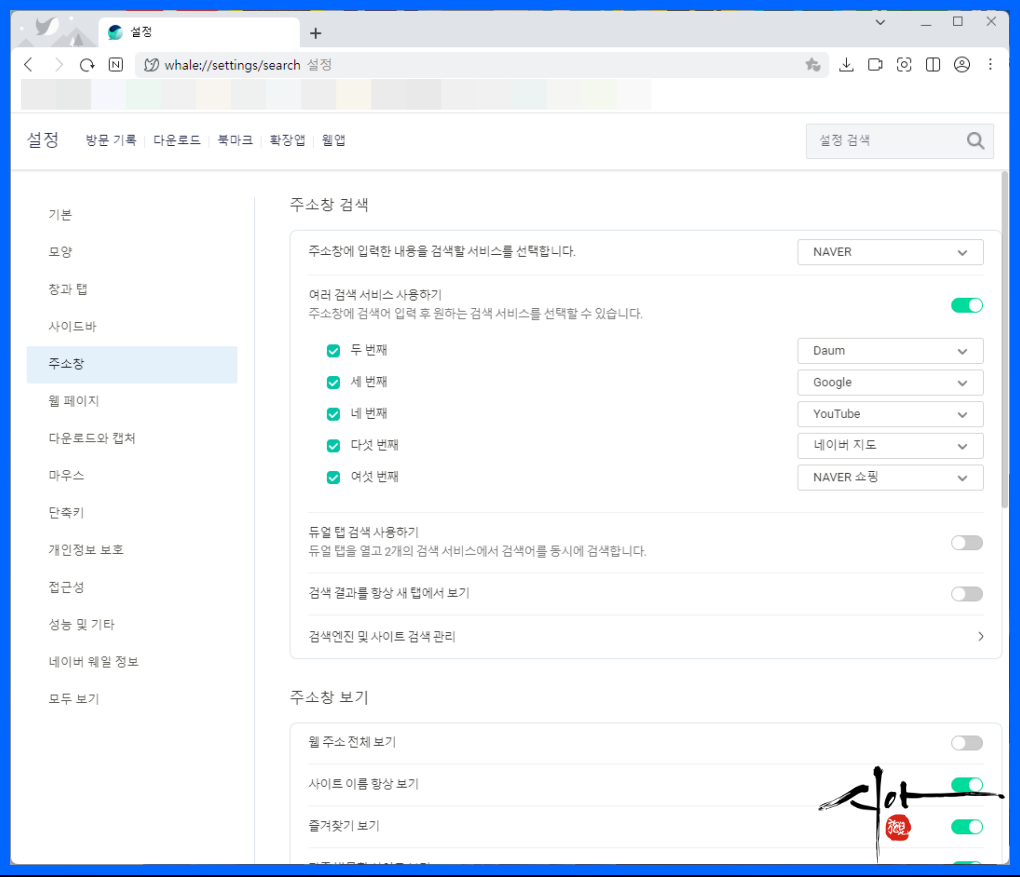This screenshot has height=877, width=1020.
Task: Open the user profile icon
Action: coord(961,64)
